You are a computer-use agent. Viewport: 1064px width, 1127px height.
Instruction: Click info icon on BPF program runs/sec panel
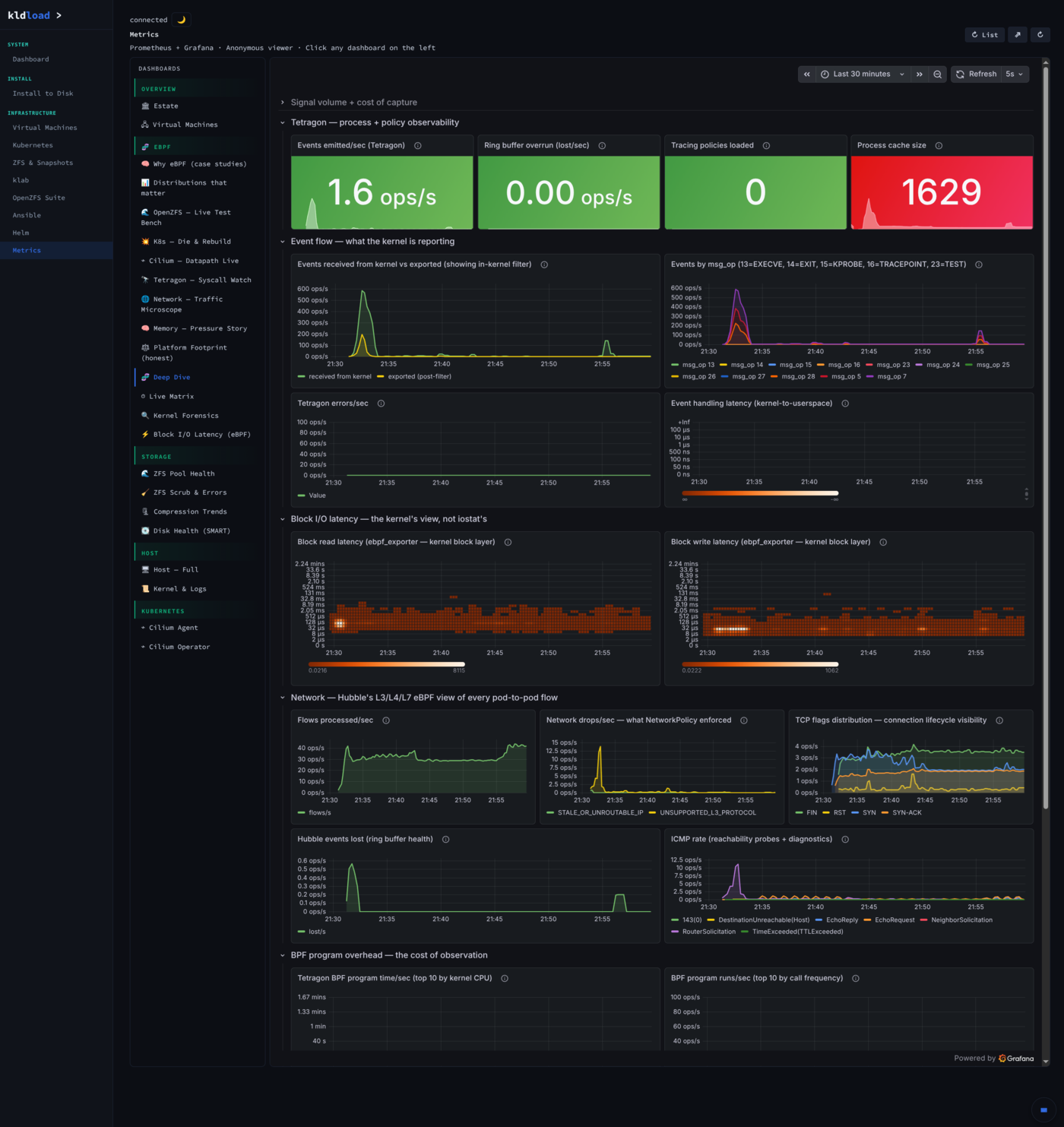pyautogui.click(x=856, y=979)
